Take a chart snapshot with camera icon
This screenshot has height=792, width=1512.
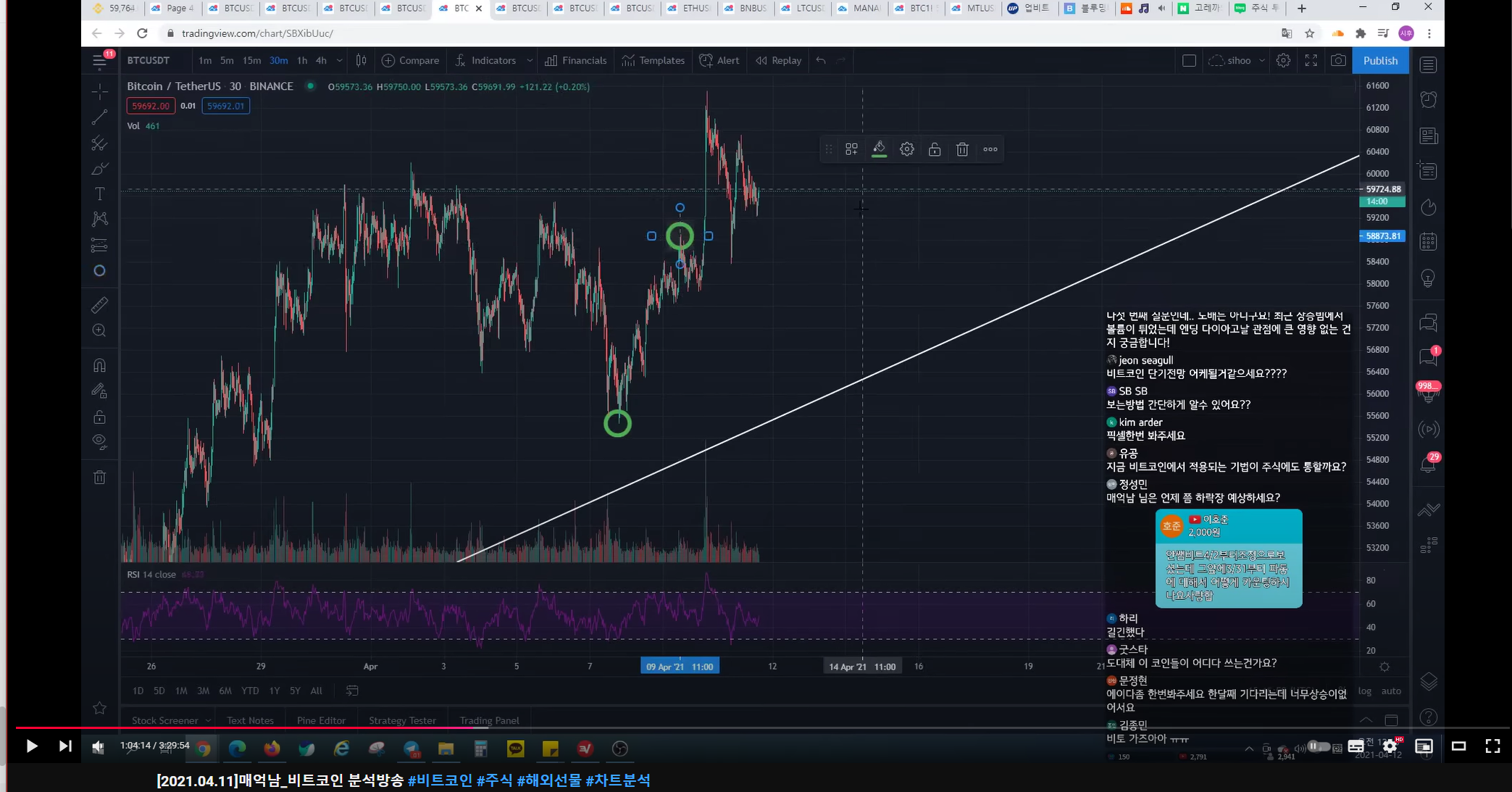pyautogui.click(x=1338, y=60)
